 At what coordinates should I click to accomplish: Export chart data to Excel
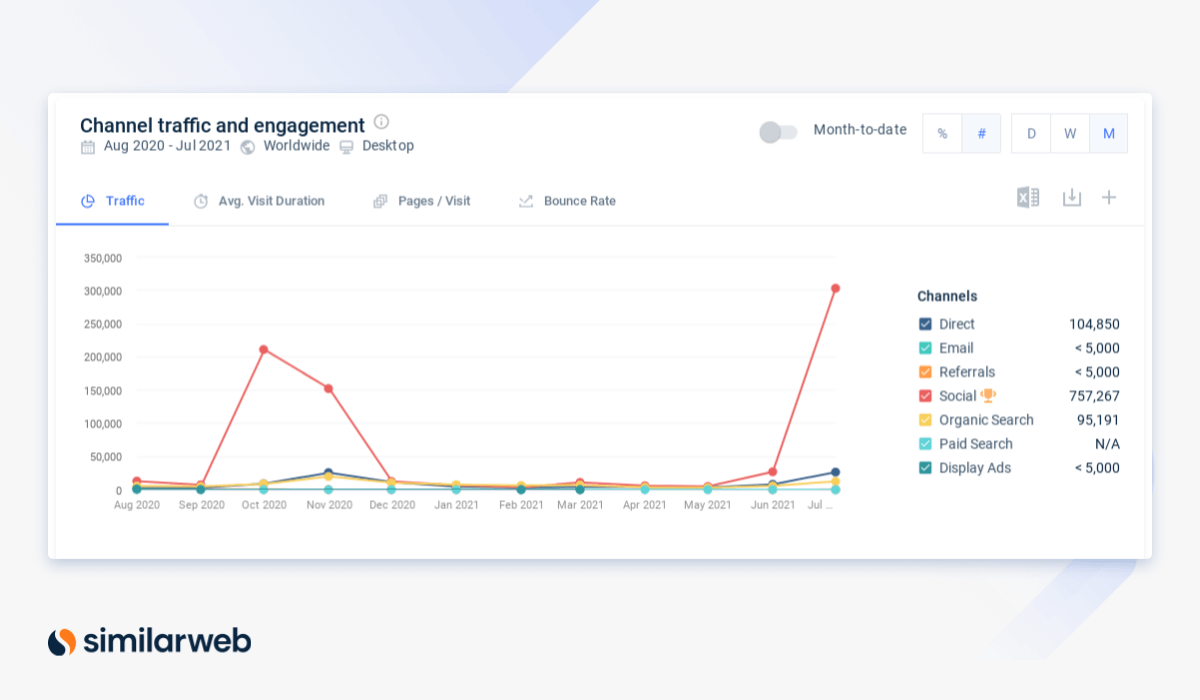(1028, 198)
